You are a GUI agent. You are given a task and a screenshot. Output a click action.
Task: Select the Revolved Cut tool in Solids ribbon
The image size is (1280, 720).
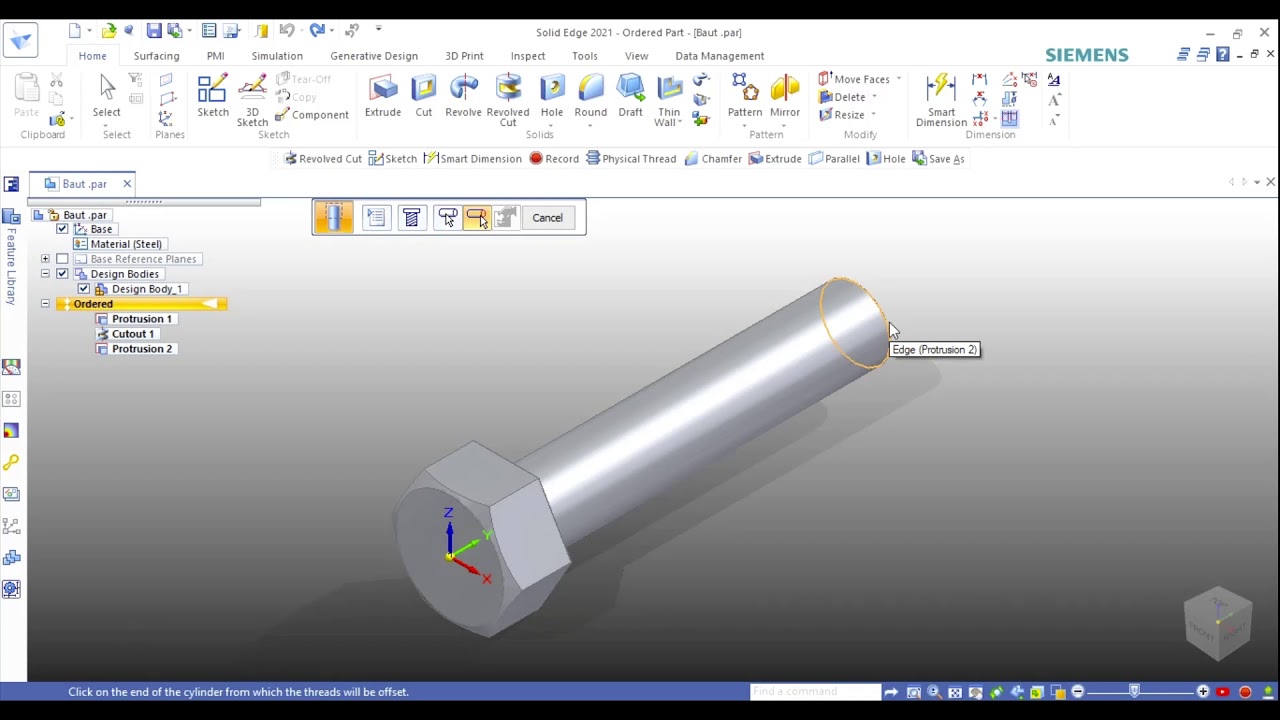click(x=508, y=100)
